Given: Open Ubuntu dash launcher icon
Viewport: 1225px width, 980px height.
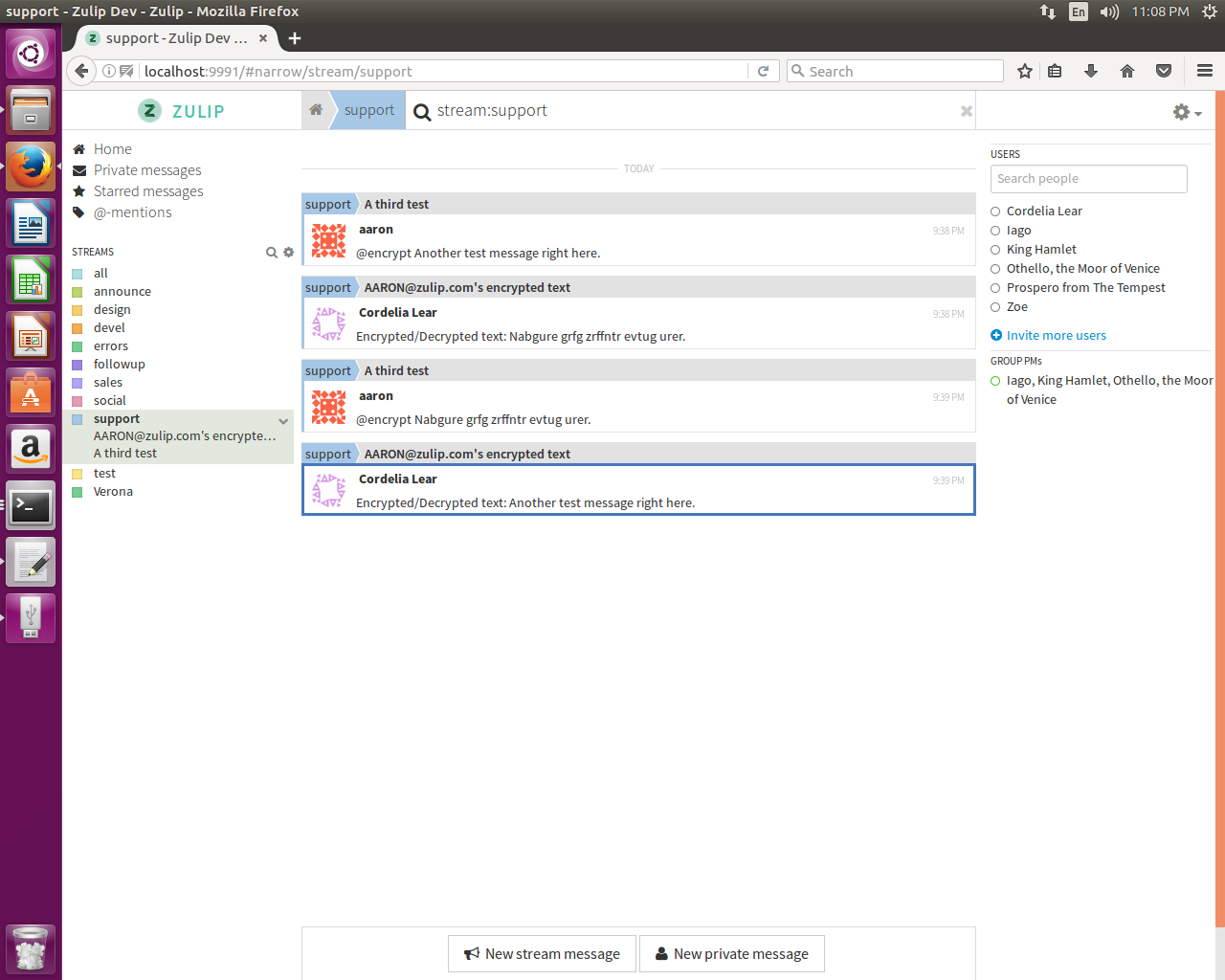Looking at the screenshot, I should [31, 53].
